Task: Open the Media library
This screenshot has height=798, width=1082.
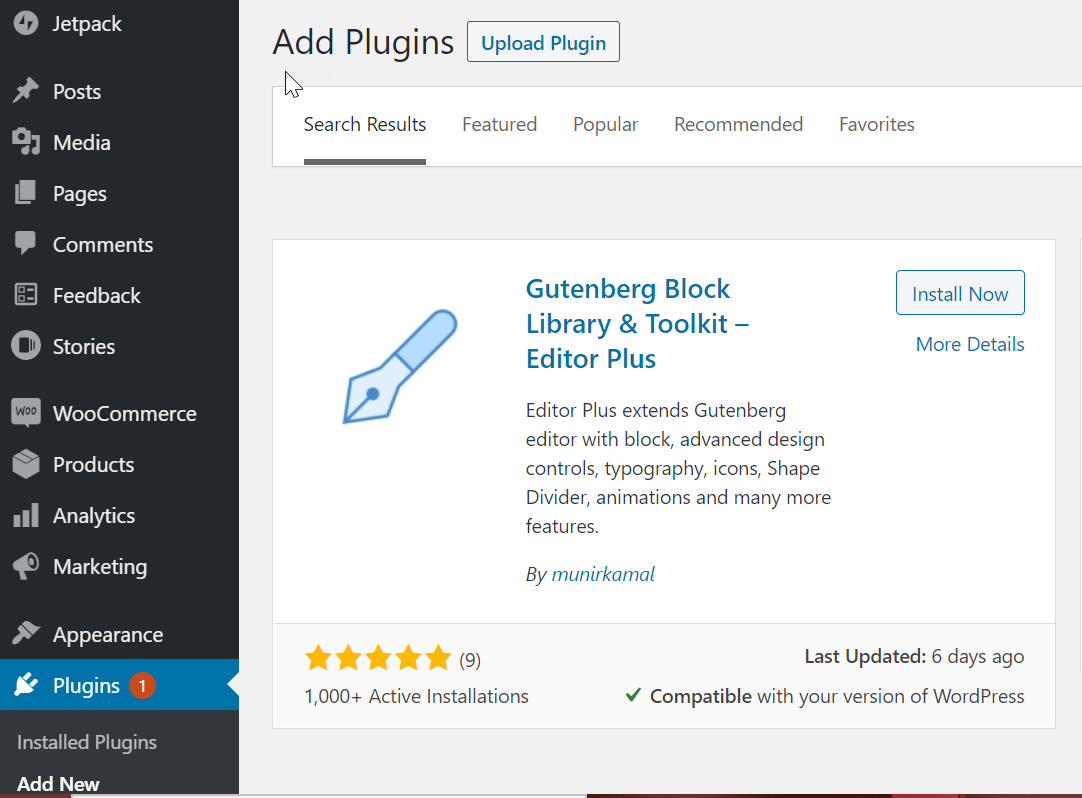Action: tap(81, 142)
